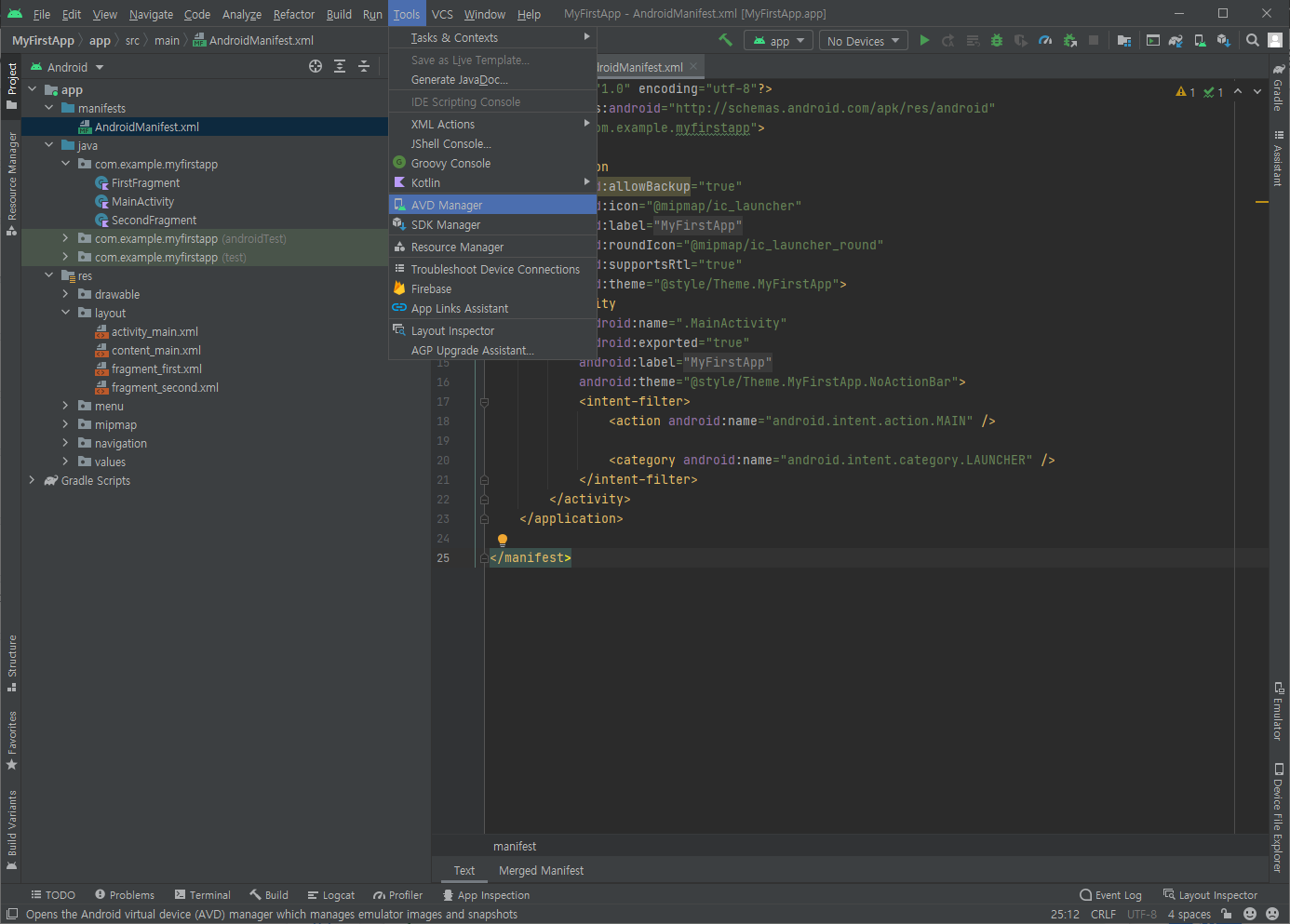Screen dimensions: 1290x924
Task: Open the Refactor menu
Action: 294,14
